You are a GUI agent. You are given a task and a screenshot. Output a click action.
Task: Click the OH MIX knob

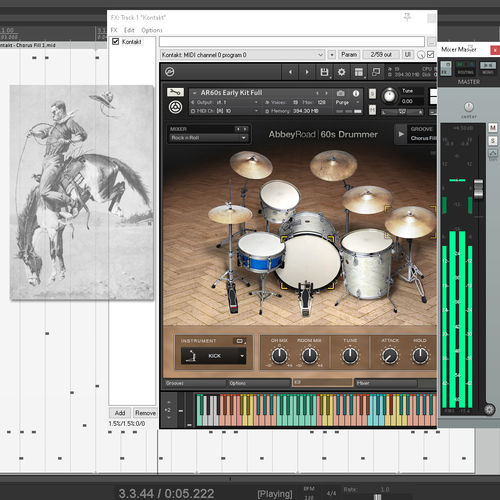point(279,355)
